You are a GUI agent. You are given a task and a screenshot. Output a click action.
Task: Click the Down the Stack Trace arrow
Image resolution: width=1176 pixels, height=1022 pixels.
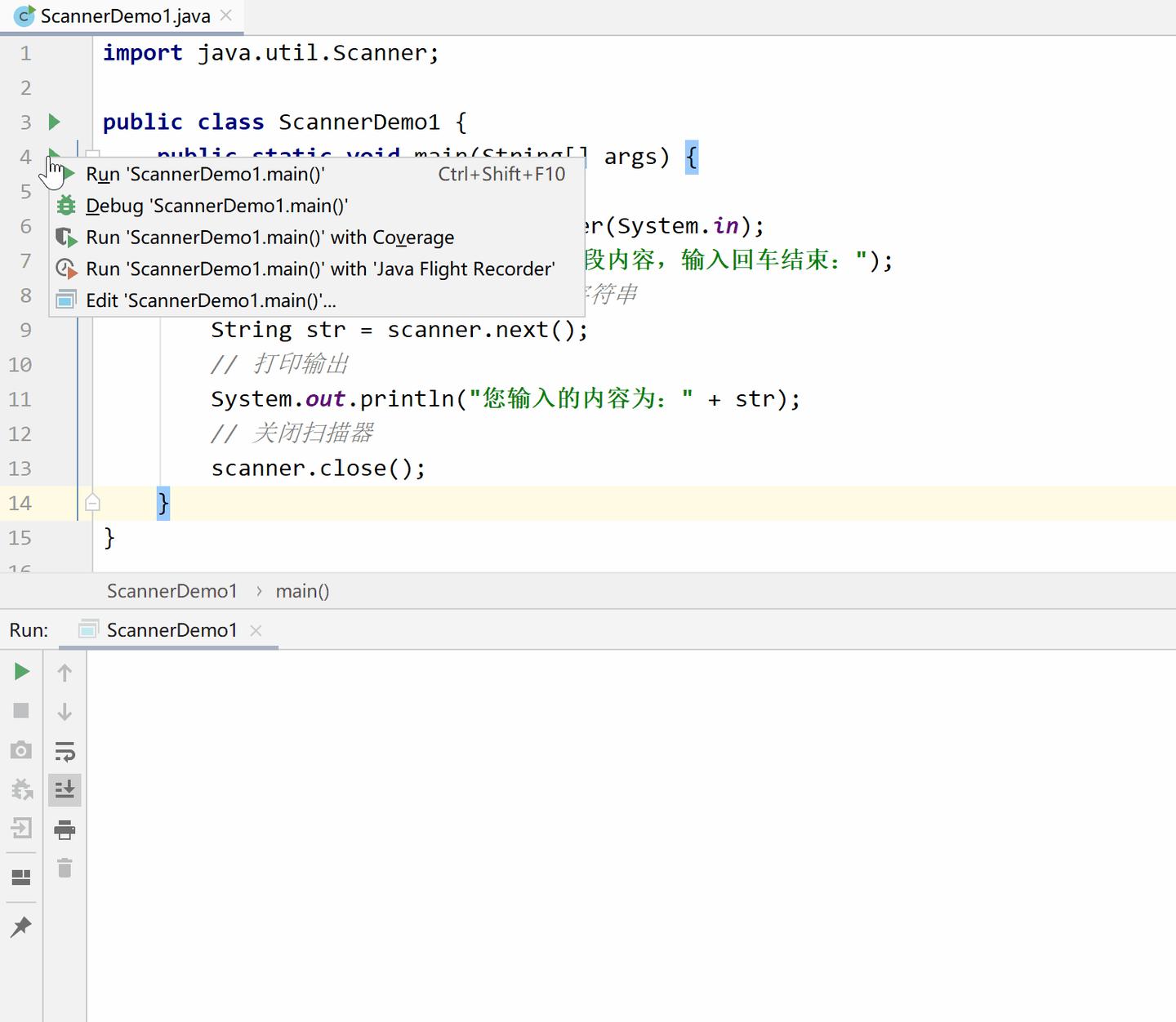point(65,711)
